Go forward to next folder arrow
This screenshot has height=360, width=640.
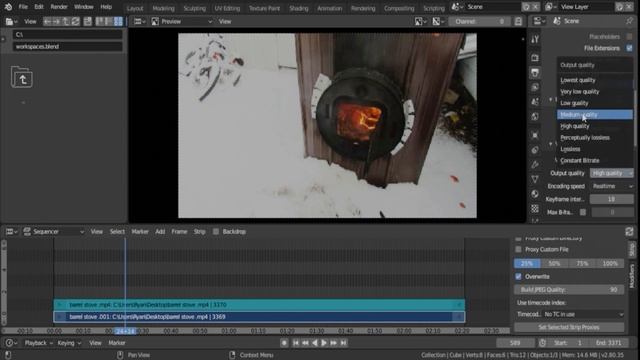pos(57,22)
